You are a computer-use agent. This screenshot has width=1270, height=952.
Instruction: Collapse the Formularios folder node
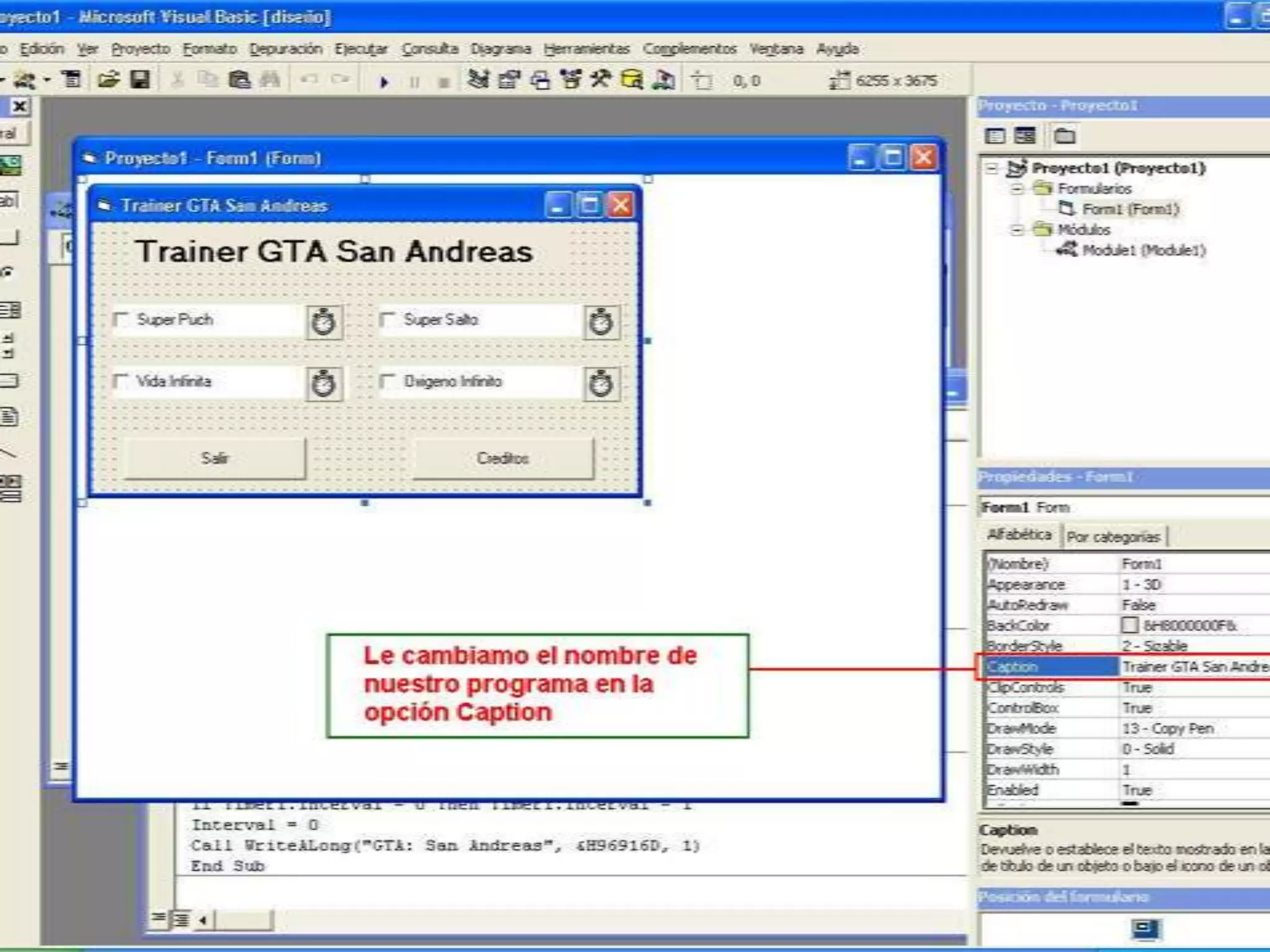point(1016,188)
